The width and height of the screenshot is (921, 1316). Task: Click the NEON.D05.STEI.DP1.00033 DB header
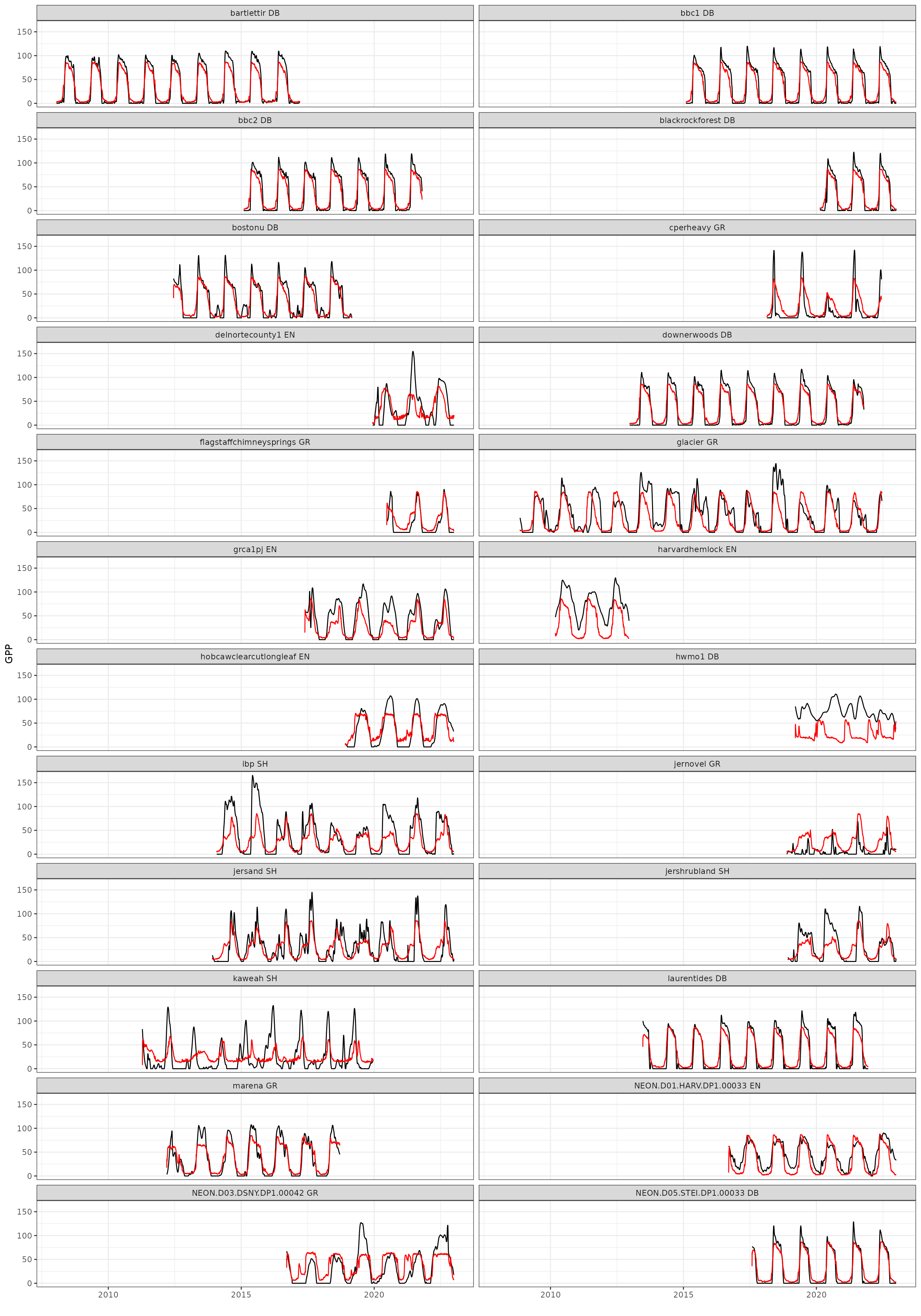696,1193
